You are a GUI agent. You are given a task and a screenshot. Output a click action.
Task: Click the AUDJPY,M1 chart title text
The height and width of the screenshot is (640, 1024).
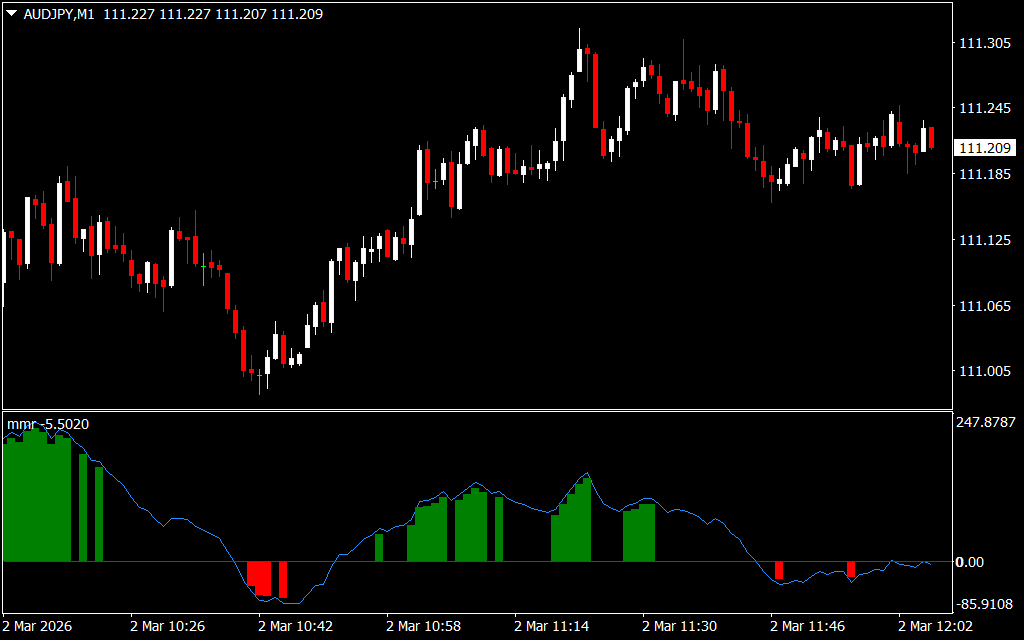coord(58,14)
